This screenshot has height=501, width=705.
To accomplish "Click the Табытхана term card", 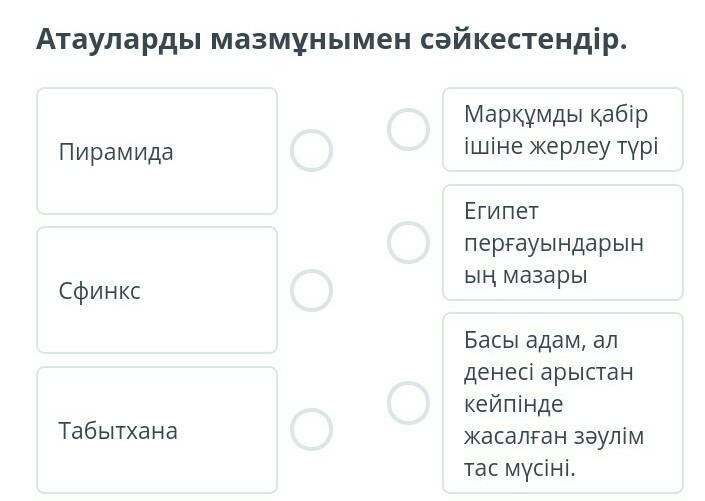I will coord(157,430).
